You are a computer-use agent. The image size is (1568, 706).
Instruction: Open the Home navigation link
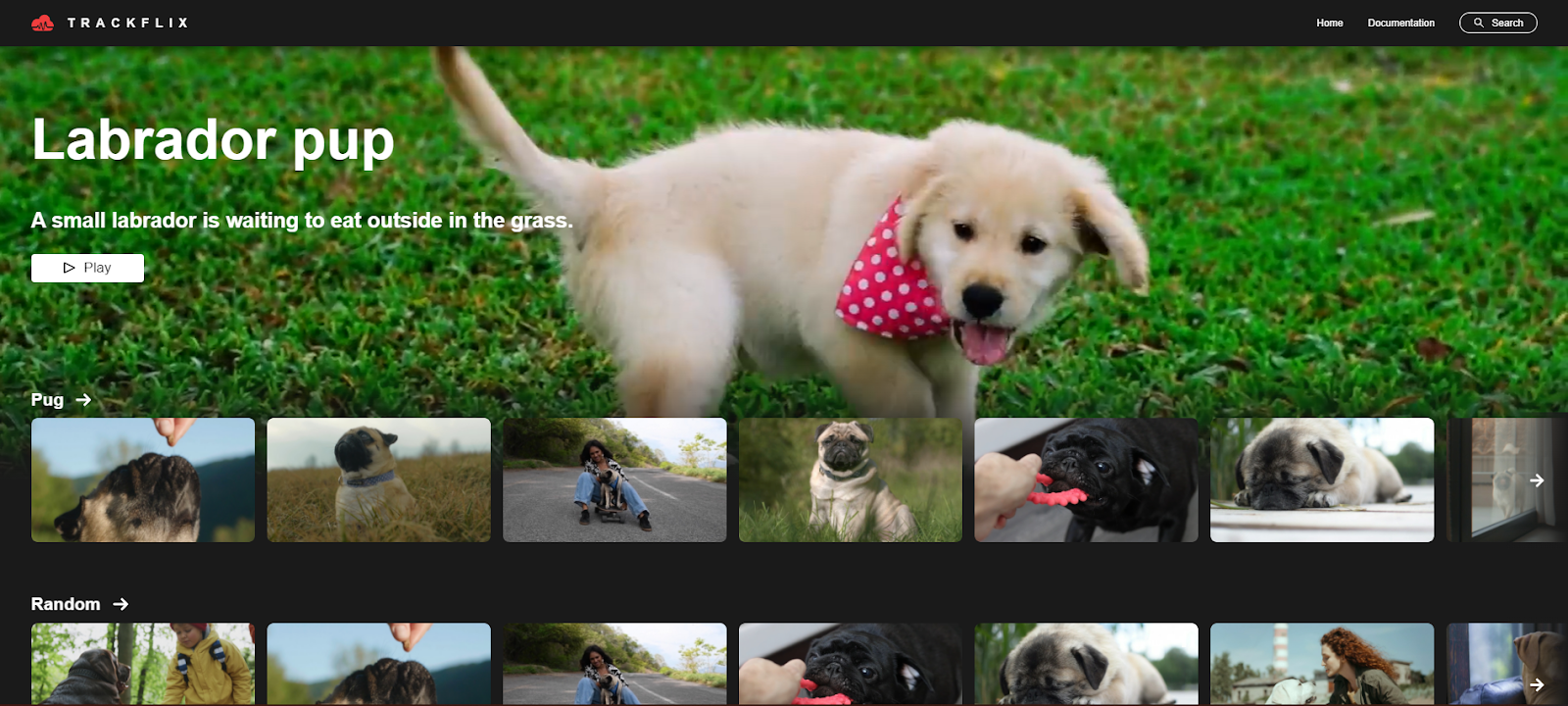pos(1329,23)
